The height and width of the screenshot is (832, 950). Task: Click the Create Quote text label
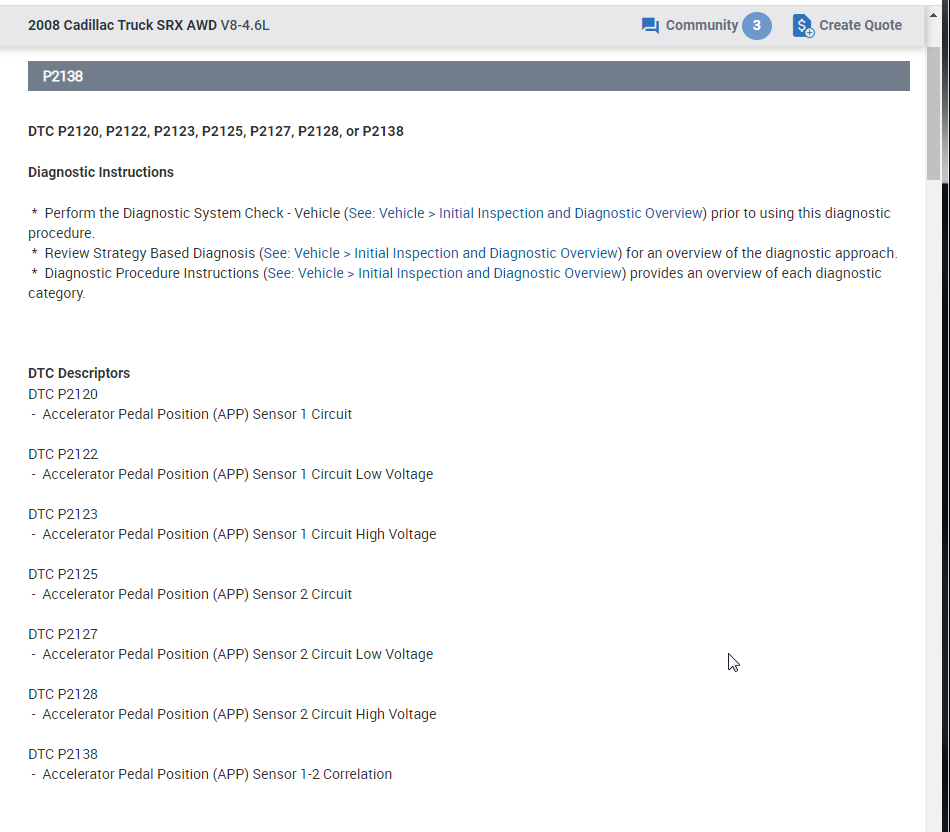pyautogui.click(x=860, y=25)
